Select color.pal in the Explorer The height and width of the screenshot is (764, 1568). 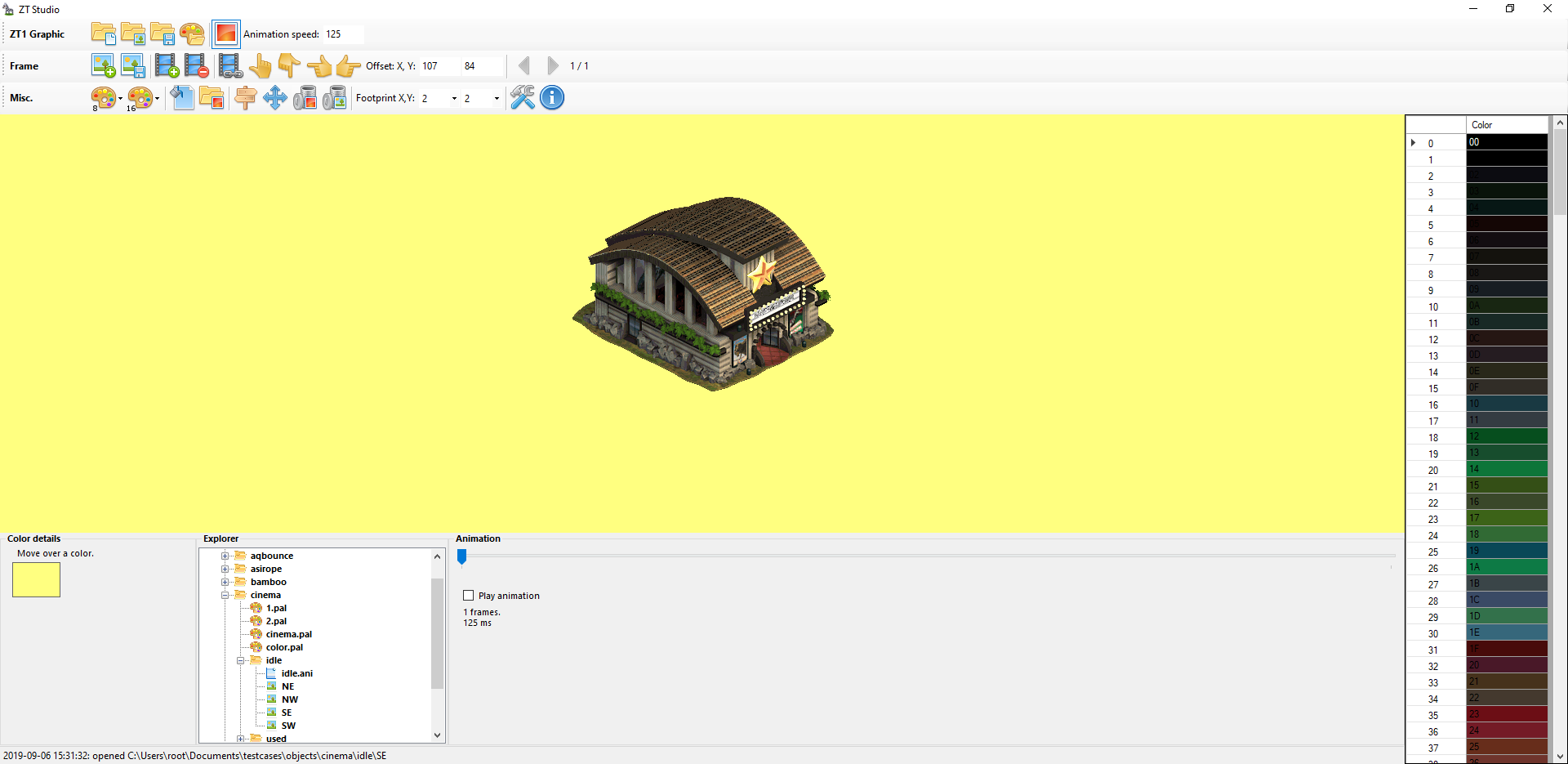click(284, 647)
